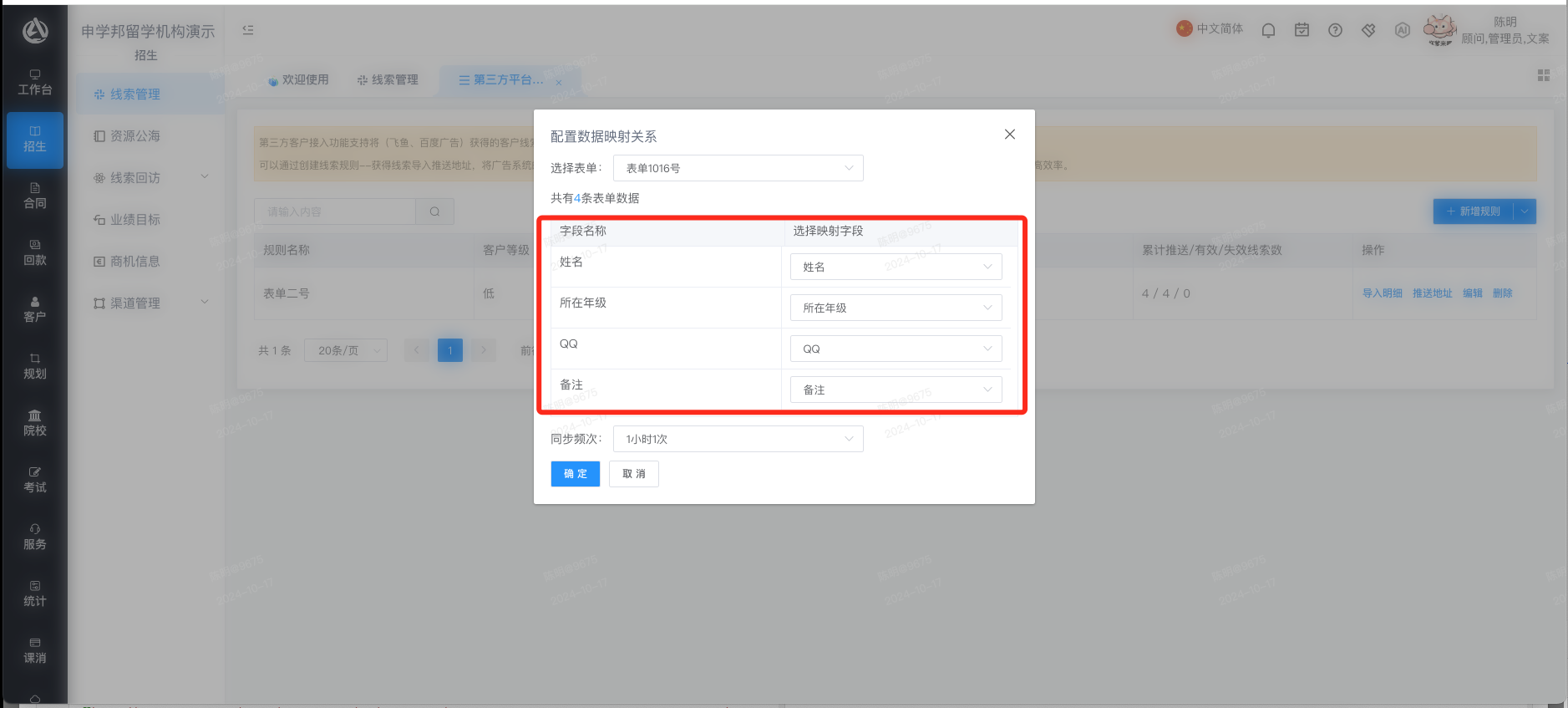Click the help question mark icon
1568x708 pixels.
[1335, 30]
